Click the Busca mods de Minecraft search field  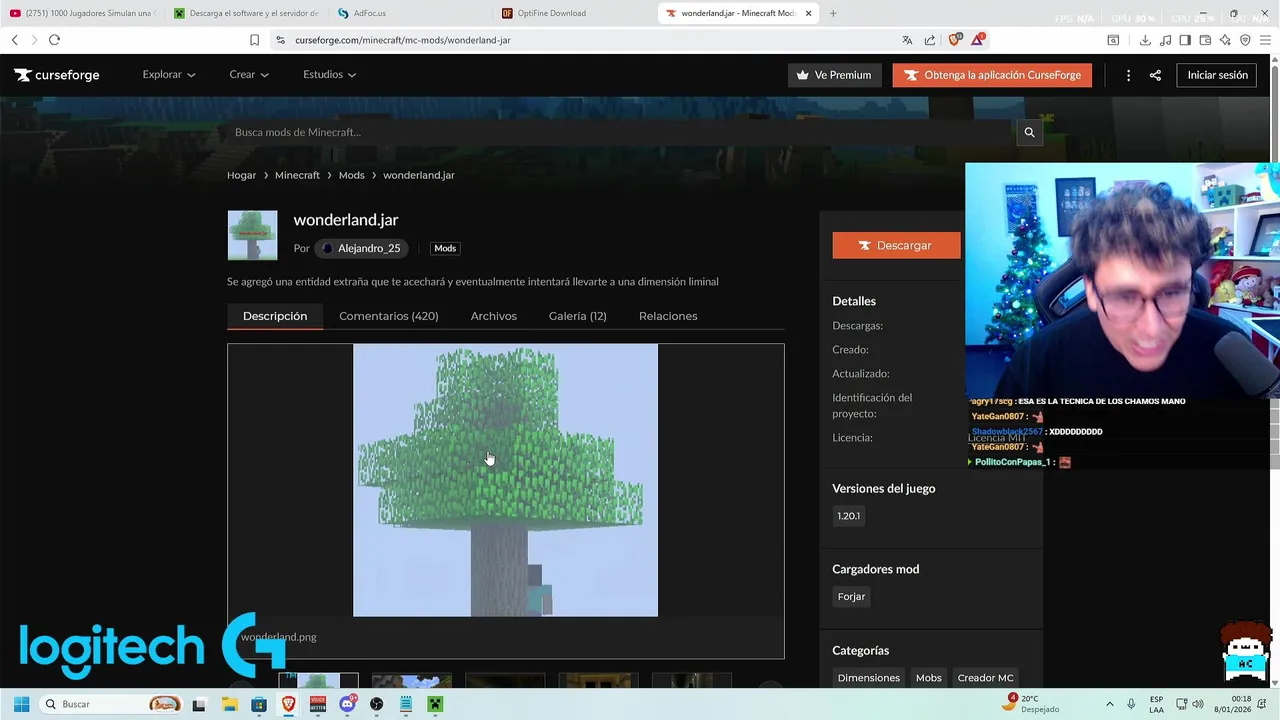(620, 132)
